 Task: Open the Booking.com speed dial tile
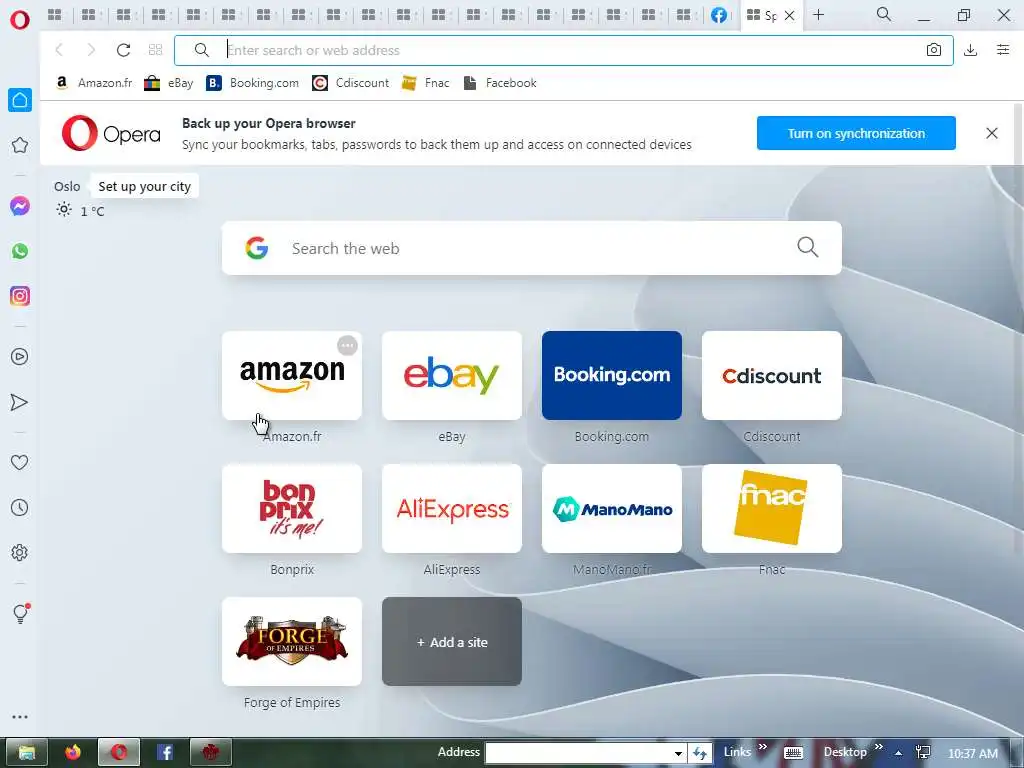(x=612, y=376)
